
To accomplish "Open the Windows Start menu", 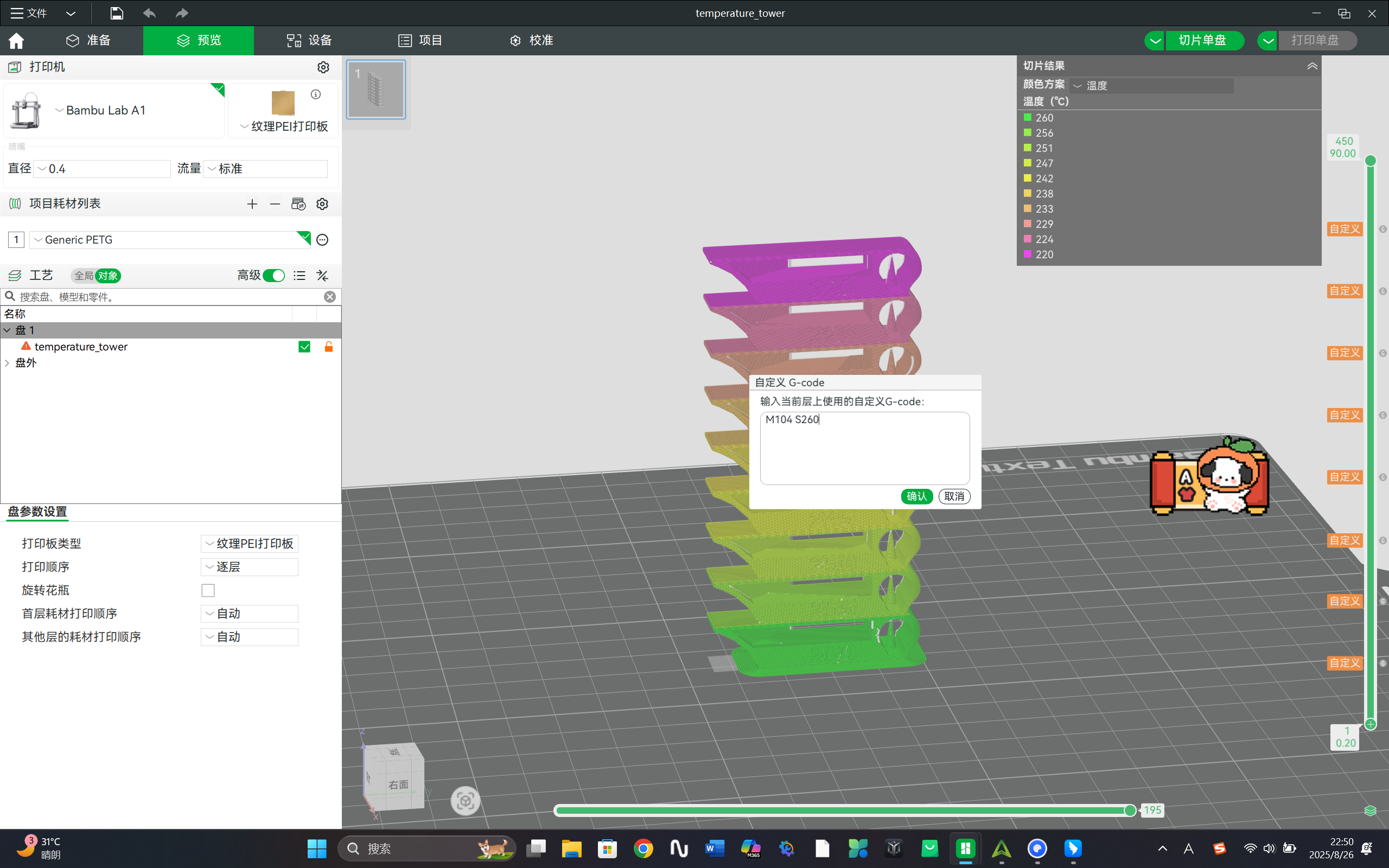I will 317,848.
